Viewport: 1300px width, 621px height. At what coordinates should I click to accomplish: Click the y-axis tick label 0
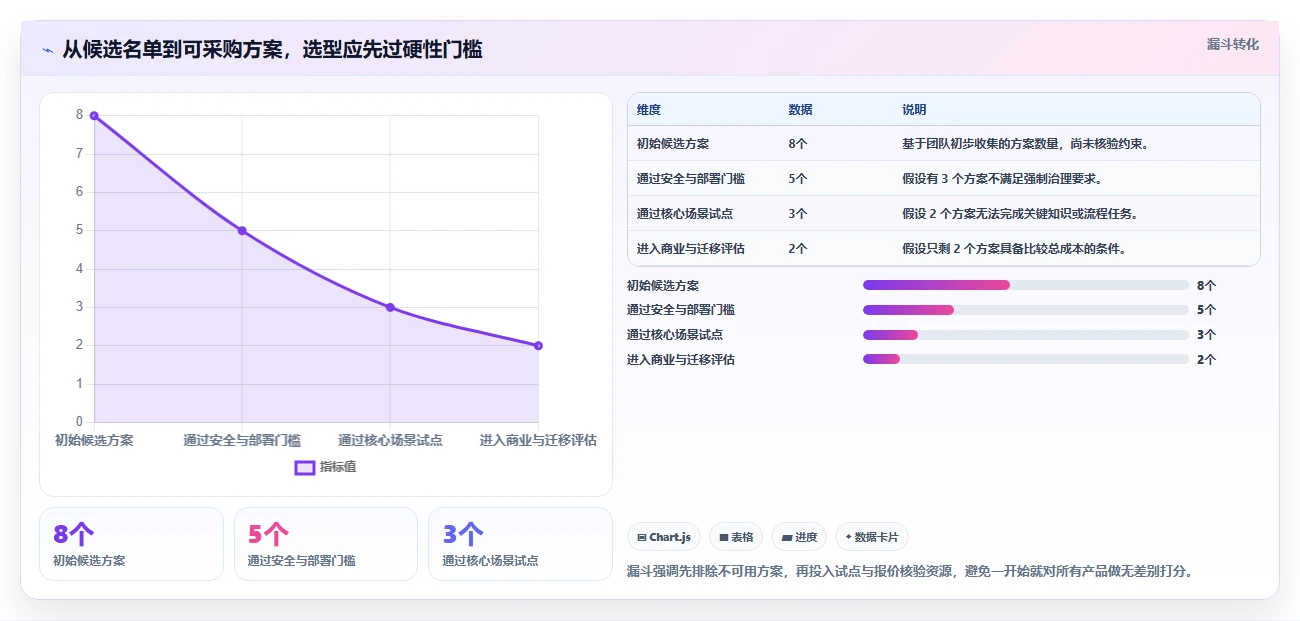pyautogui.click(x=79, y=422)
